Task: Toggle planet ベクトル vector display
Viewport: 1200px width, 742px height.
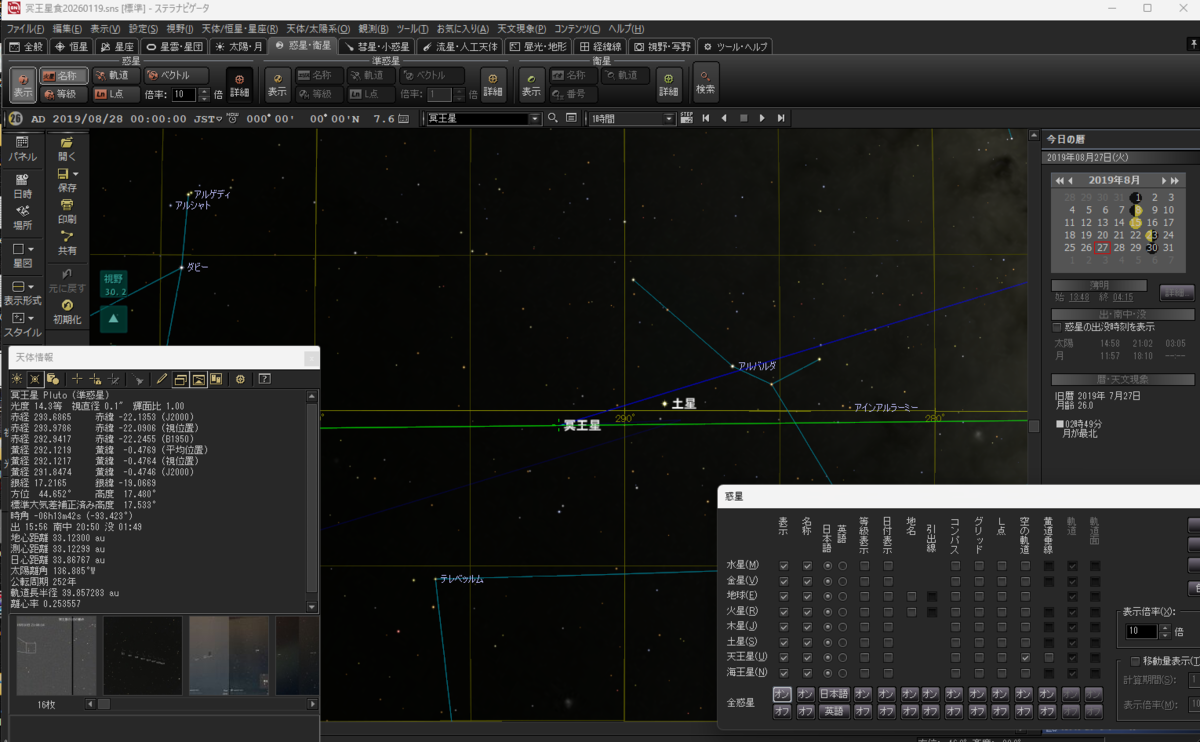Action: pos(175,76)
